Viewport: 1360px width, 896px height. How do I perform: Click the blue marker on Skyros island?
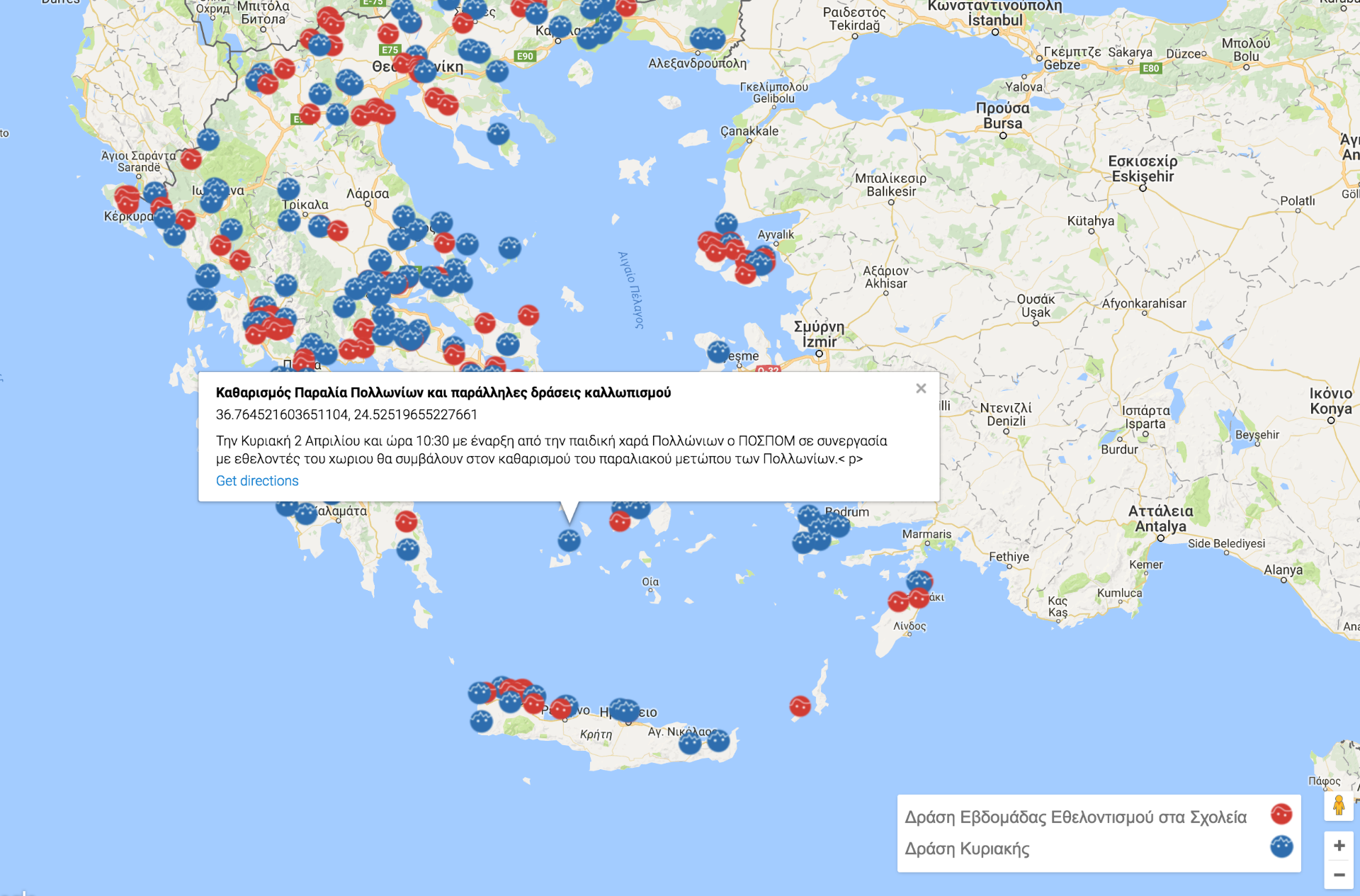tap(509, 247)
